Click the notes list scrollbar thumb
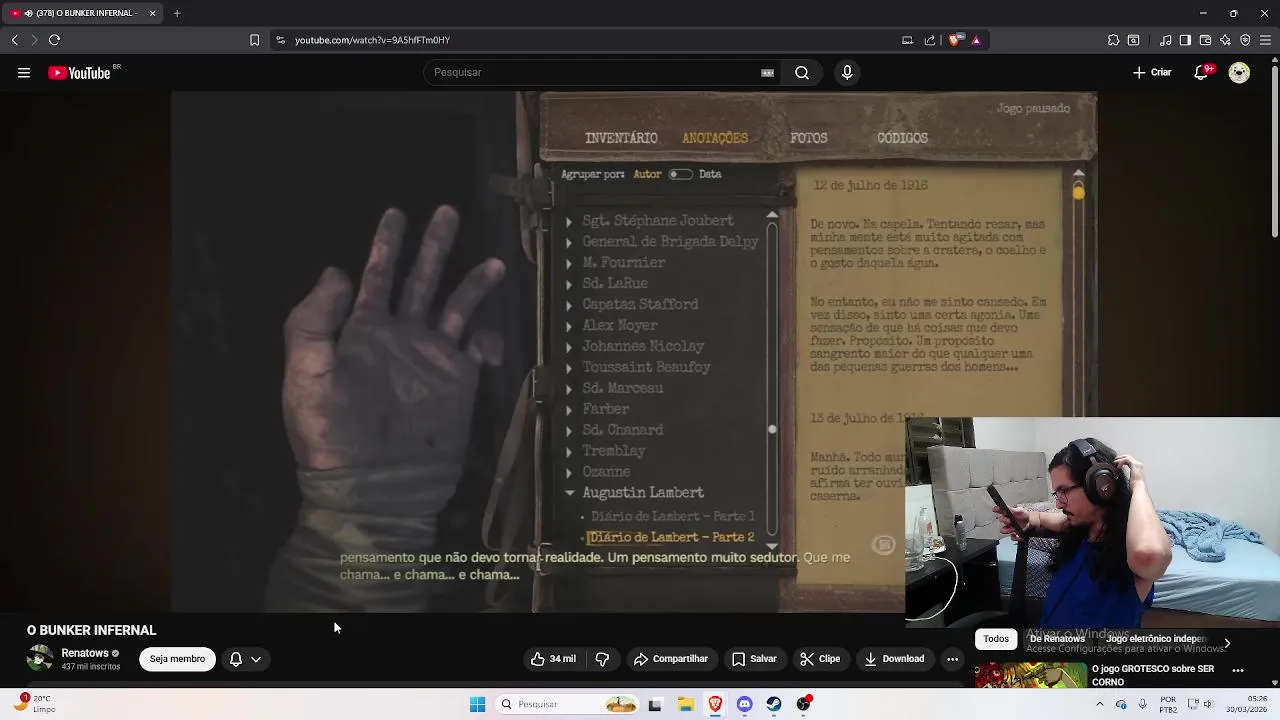Viewport: 1280px width, 720px height. point(772,429)
